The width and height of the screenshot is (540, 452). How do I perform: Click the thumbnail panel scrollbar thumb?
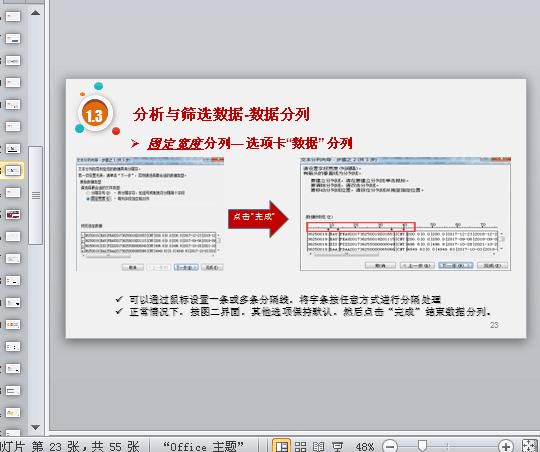pos(36,195)
